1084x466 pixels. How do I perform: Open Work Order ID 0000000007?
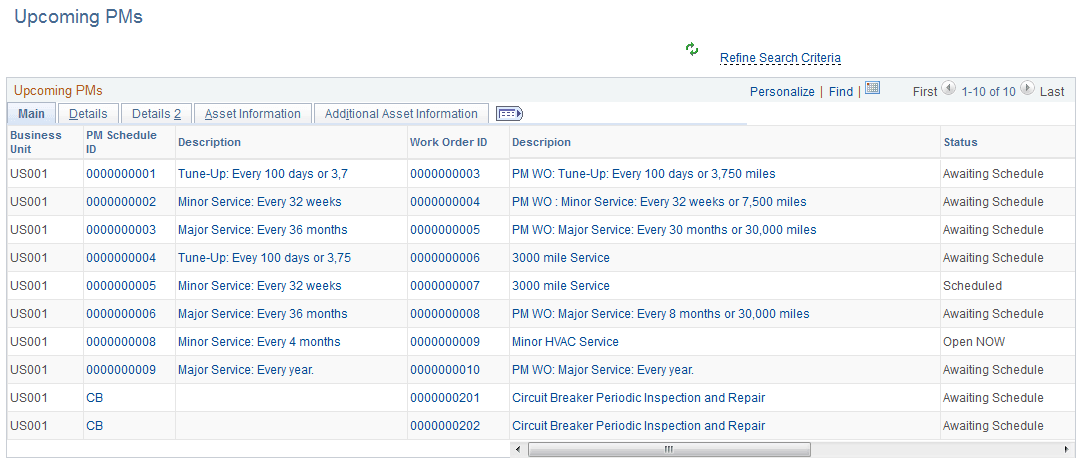(x=445, y=286)
